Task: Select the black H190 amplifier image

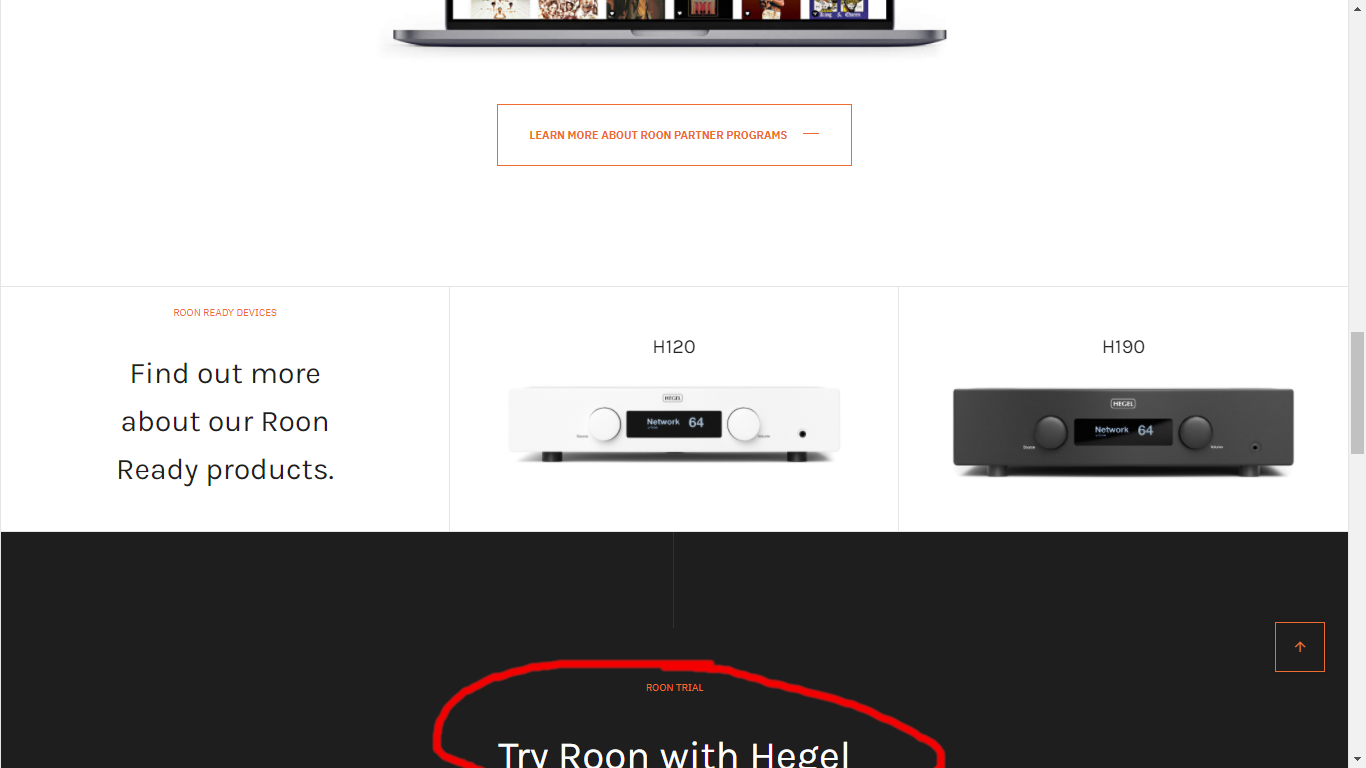Action: (1123, 432)
